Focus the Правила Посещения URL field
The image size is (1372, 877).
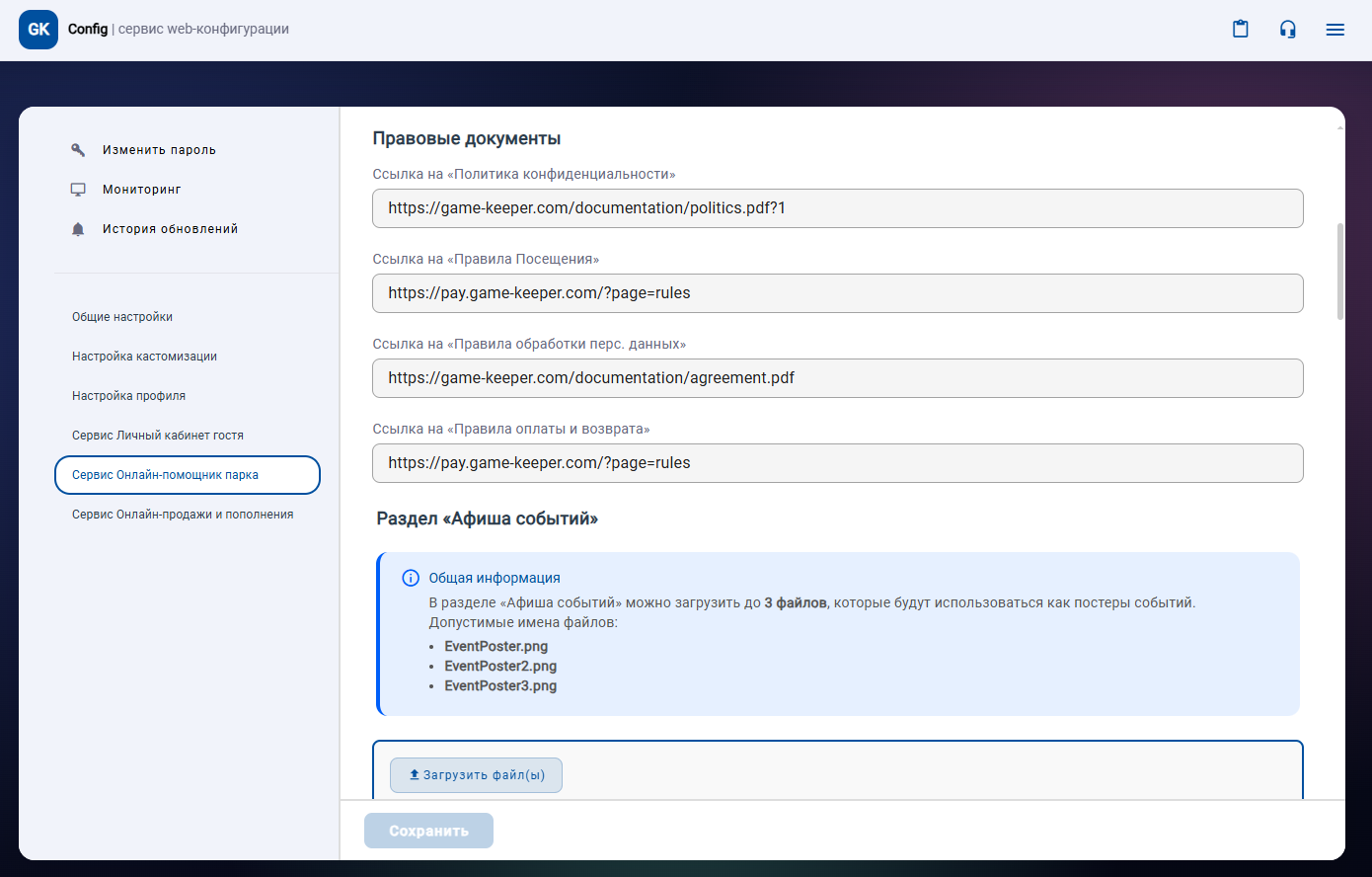pos(837,293)
